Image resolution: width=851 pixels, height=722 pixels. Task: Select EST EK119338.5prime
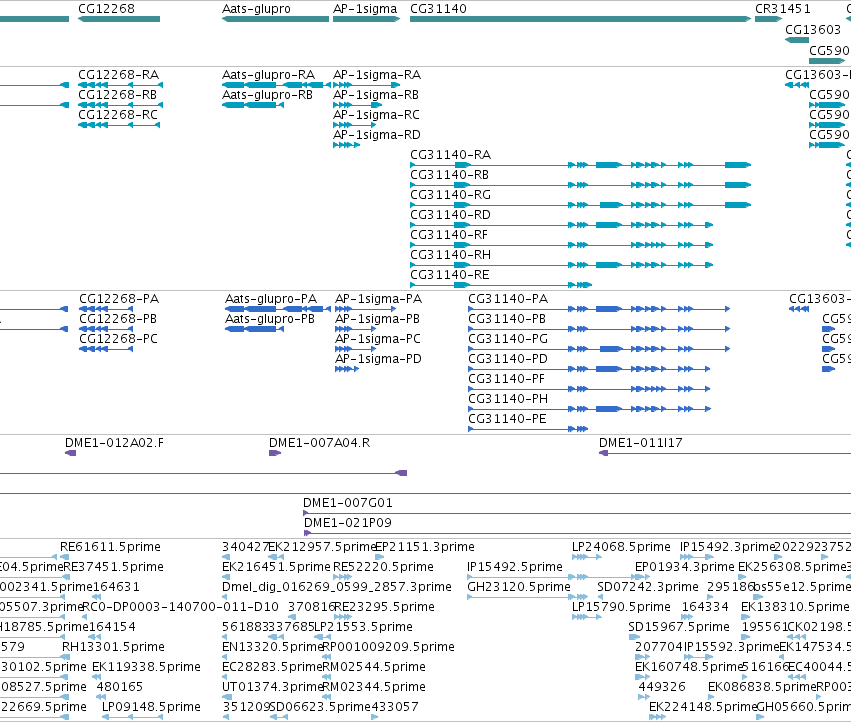pos(146,667)
